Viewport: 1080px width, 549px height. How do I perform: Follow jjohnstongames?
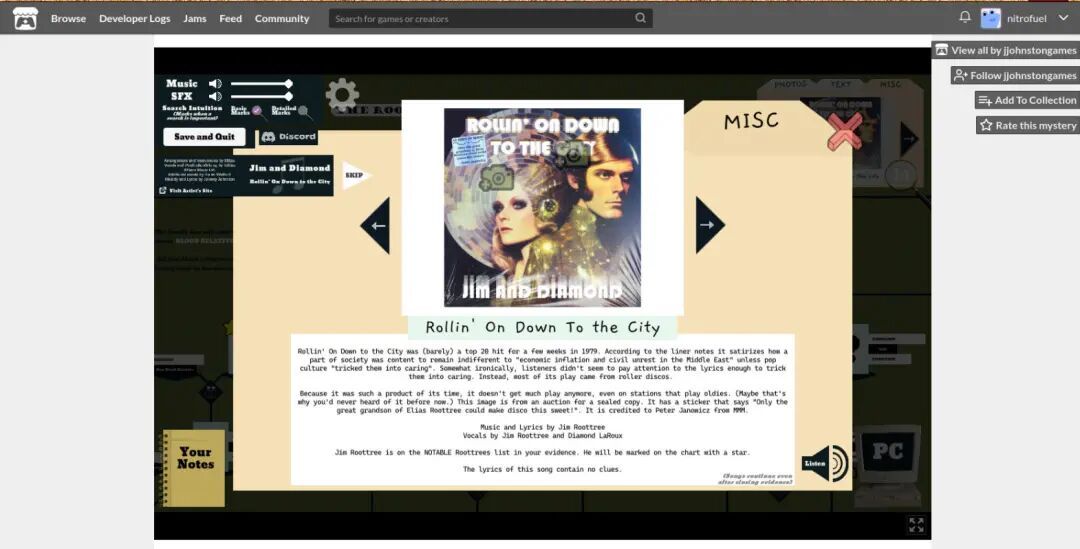click(1015, 75)
